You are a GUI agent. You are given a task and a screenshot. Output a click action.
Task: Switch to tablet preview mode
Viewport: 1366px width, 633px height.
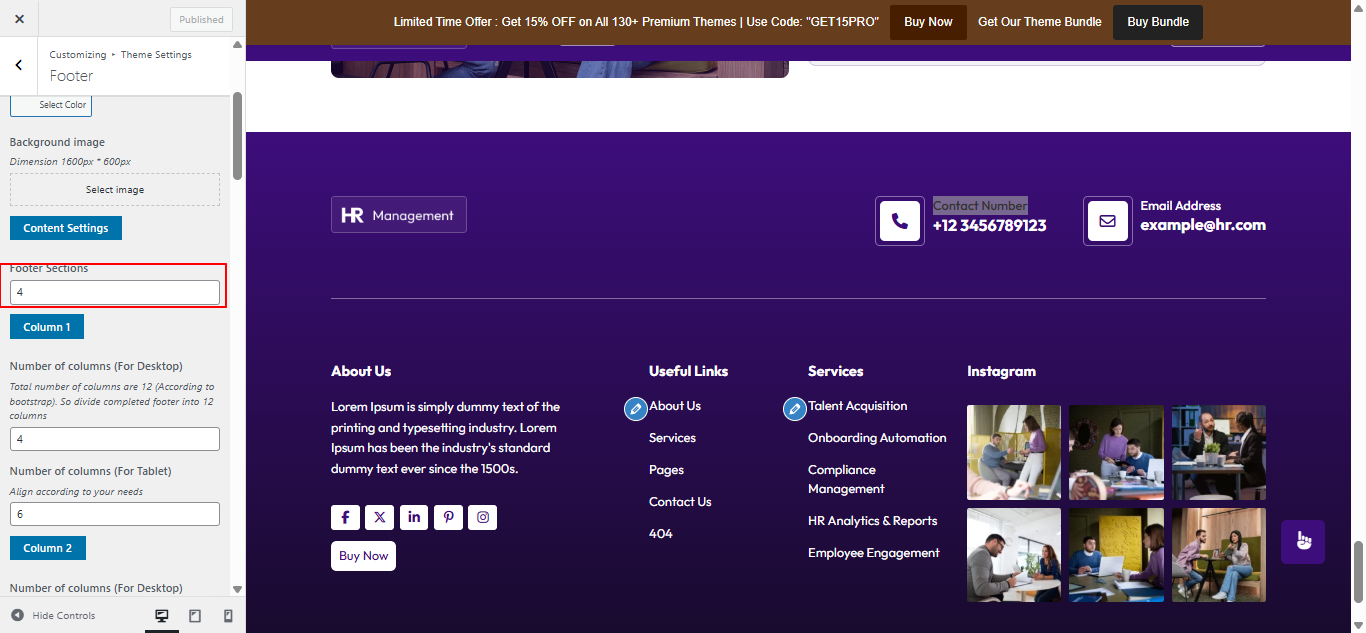(x=194, y=615)
